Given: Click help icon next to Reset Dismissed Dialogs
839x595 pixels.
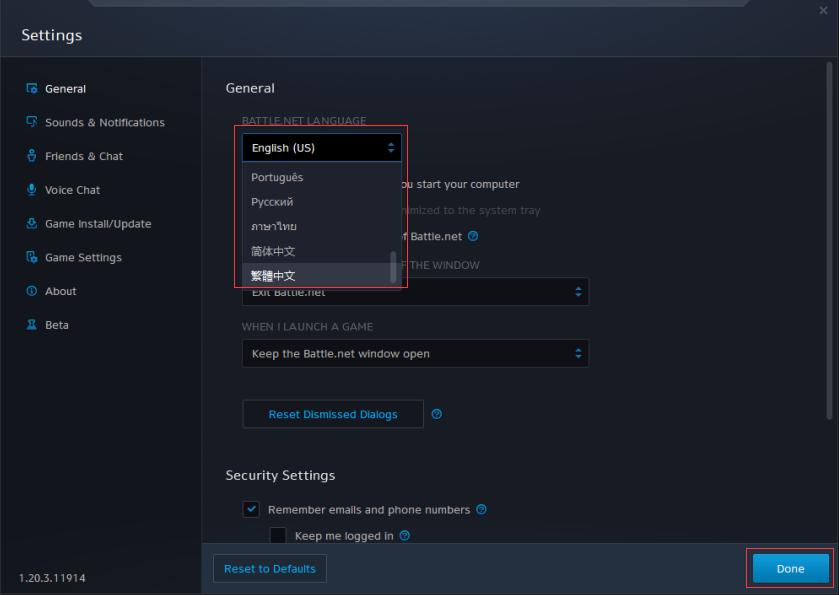Looking at the screenshot, I should (x=436, y=414).
